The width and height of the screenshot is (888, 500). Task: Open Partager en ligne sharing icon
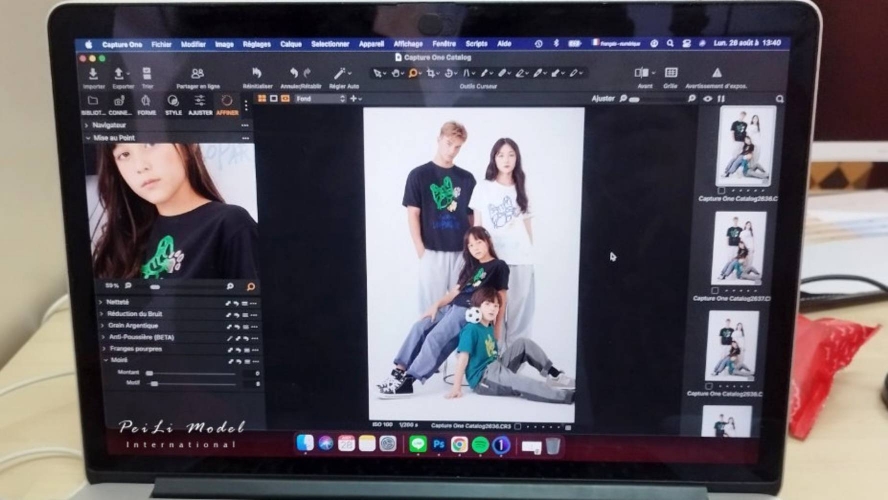197,74
